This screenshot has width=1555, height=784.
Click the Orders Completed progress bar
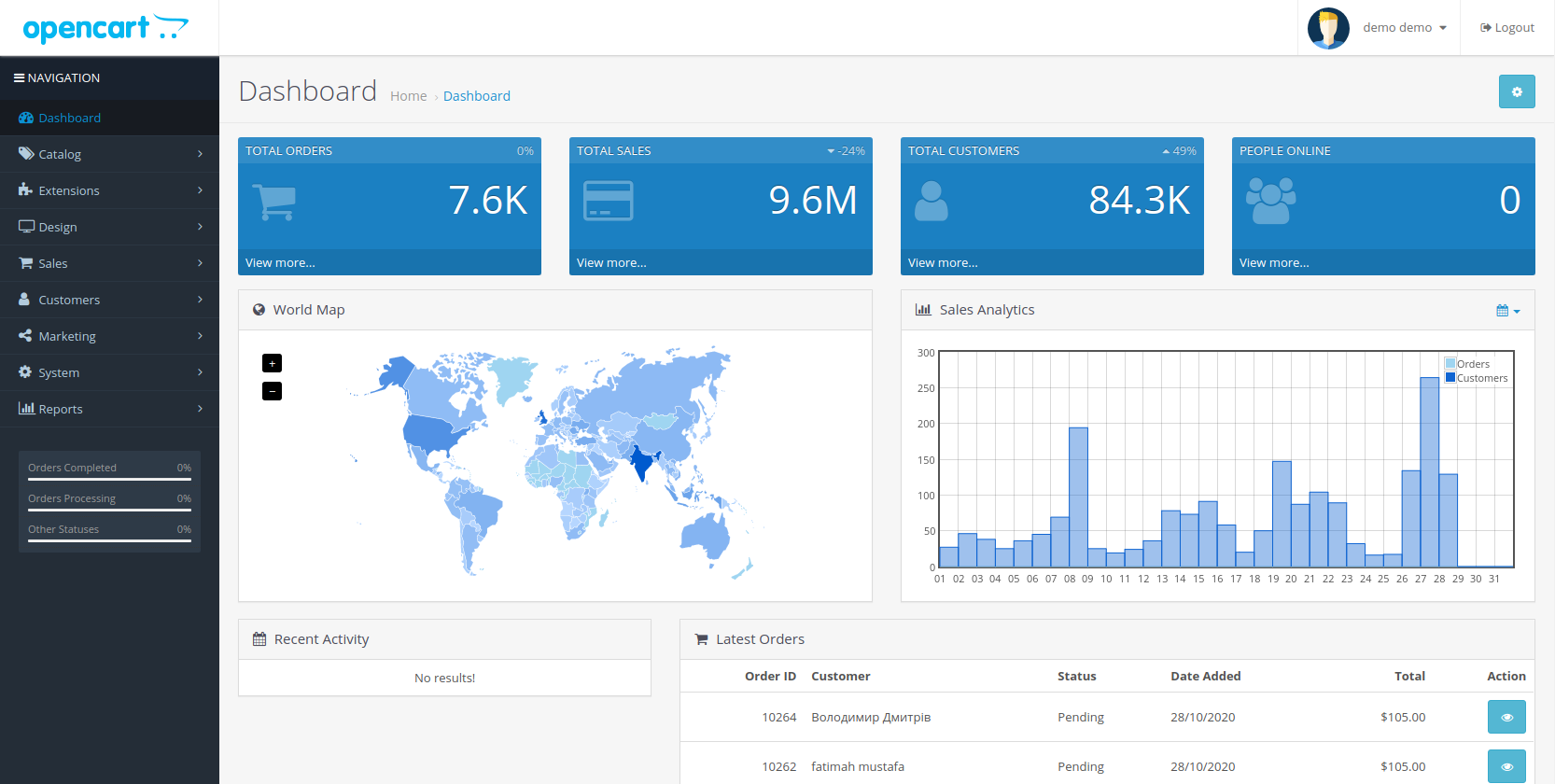click(x=109, y=479)
